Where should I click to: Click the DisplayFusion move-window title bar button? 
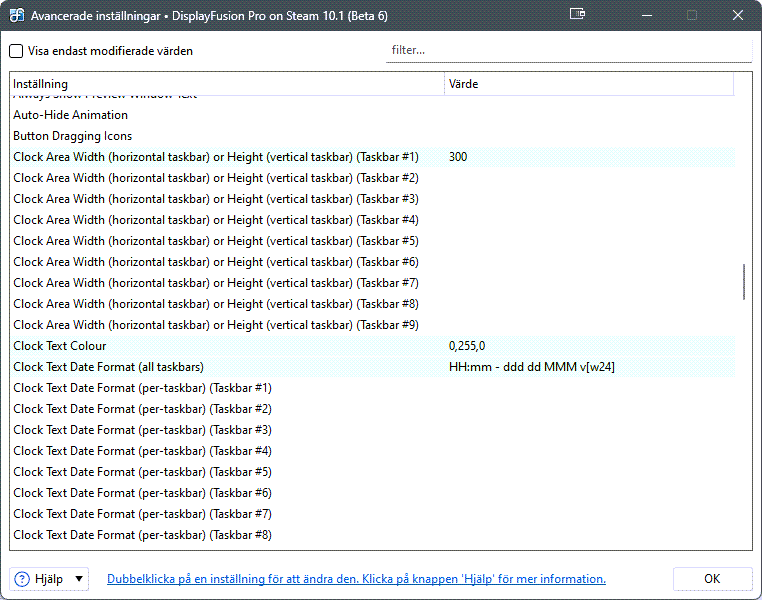(x=577, y=15)
